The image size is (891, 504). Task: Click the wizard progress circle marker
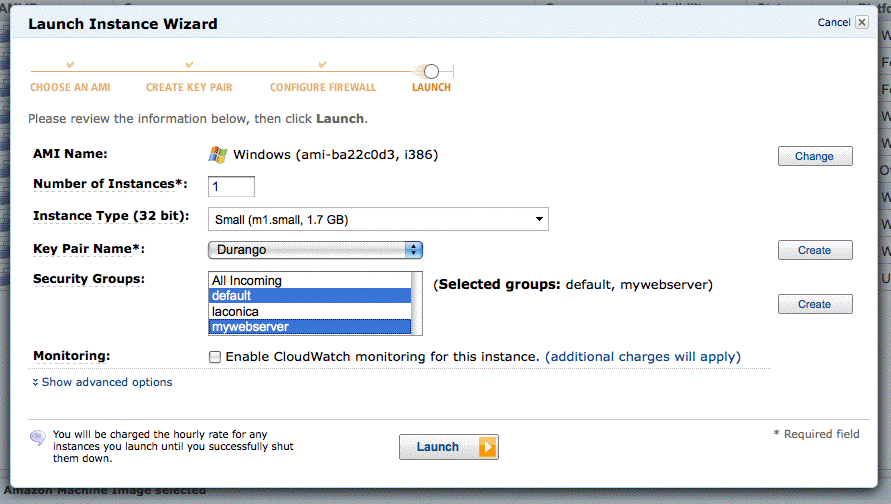click(431, 71)
